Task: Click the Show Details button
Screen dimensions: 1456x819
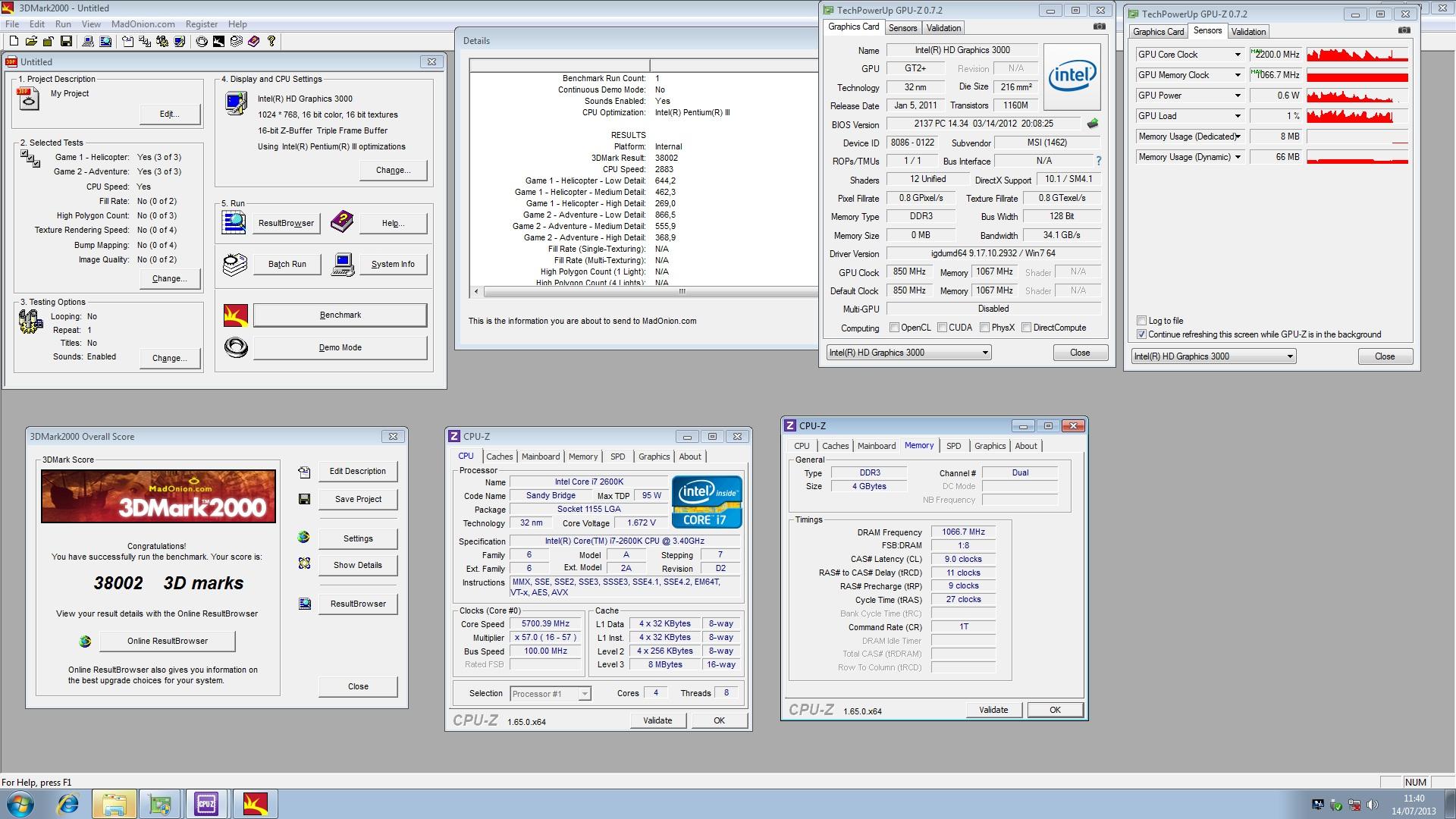Action: point(357,565)
